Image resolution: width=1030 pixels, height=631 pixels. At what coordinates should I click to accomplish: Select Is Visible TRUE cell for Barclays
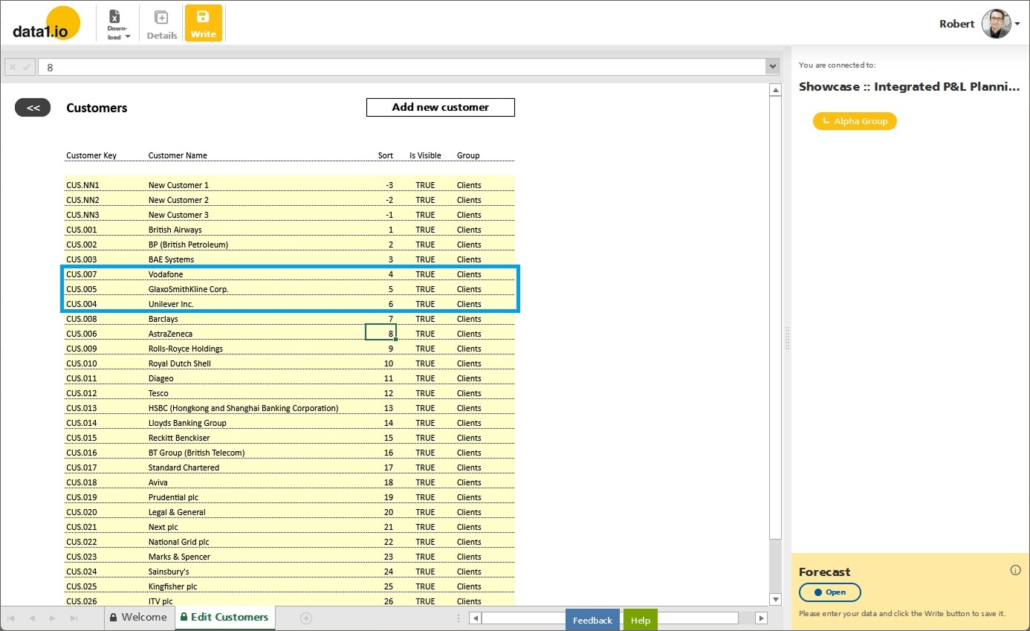click(x=426, y=319)
